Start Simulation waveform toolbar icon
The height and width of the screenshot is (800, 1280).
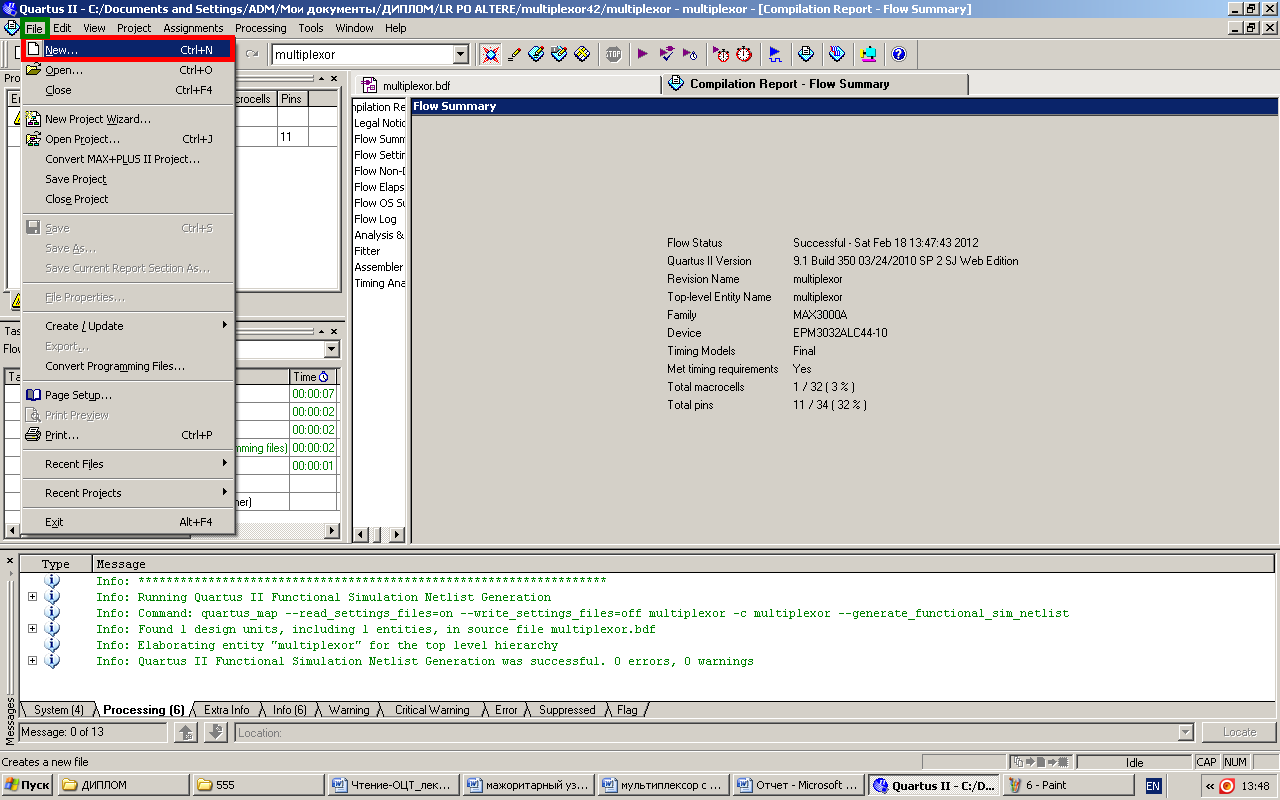click(x=774, y=54)
